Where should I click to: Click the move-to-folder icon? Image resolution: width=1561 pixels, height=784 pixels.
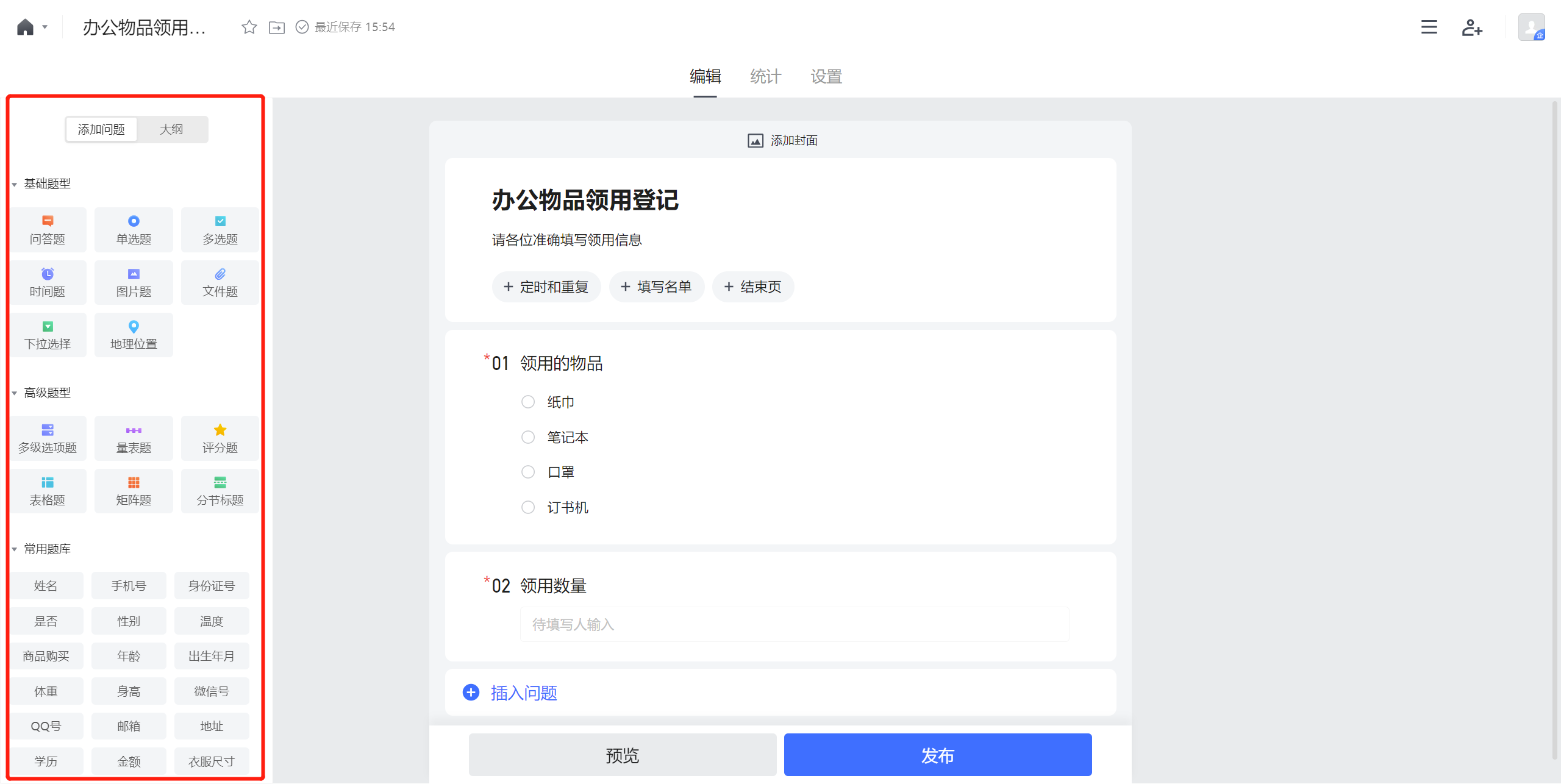(277, 27)
